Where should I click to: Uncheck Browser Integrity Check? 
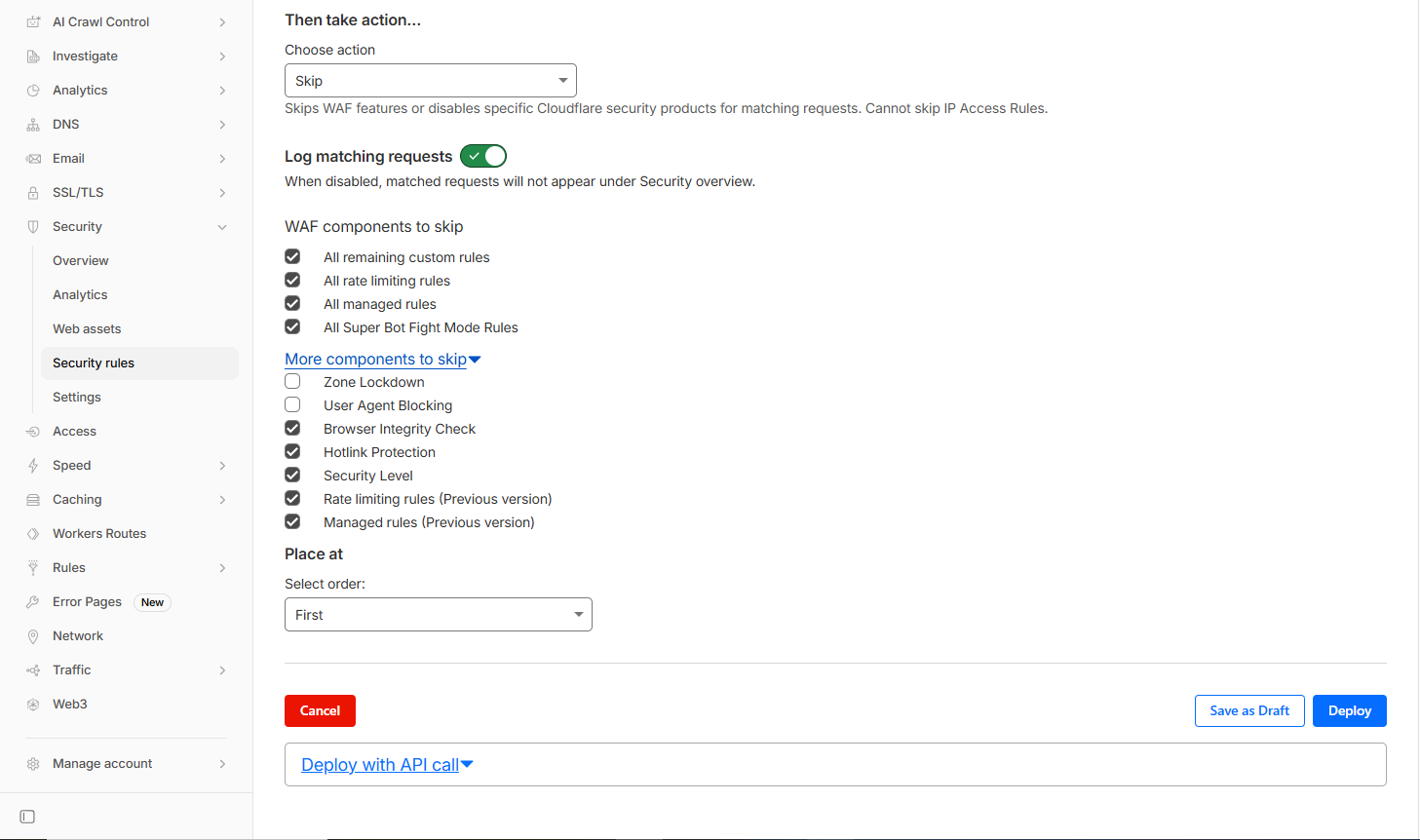coord(292,428)
